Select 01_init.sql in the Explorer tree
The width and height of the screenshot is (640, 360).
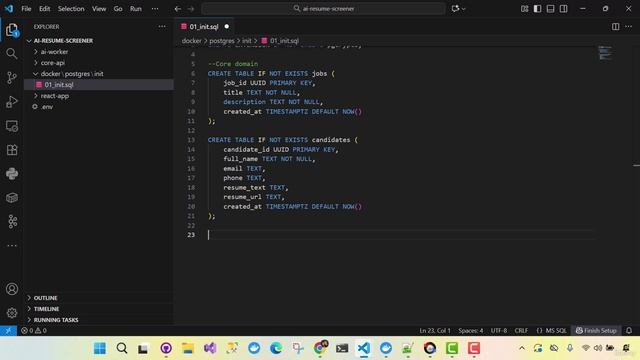pos(59,85)
